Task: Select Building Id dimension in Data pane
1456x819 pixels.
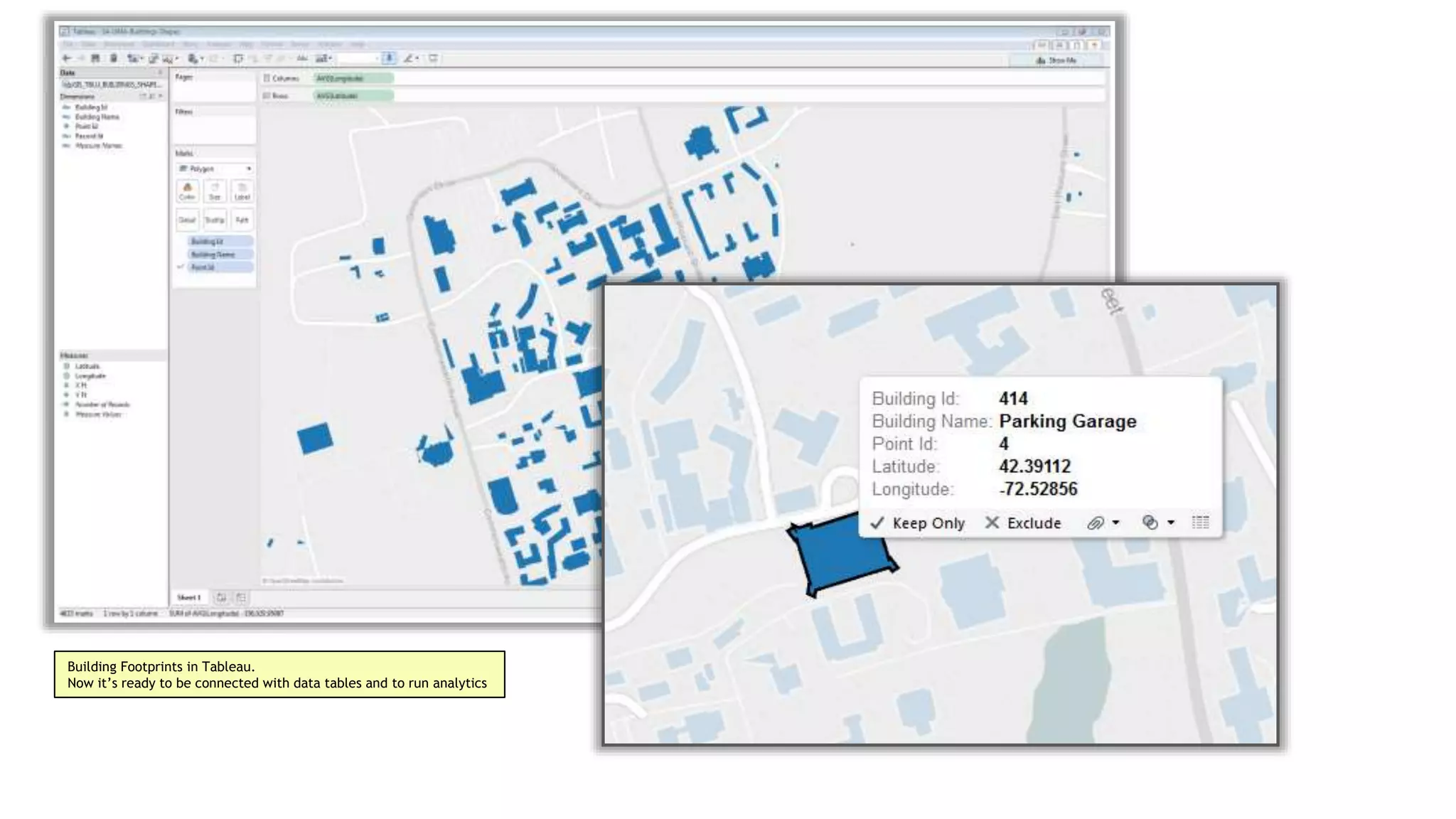Action: point(91,107)
